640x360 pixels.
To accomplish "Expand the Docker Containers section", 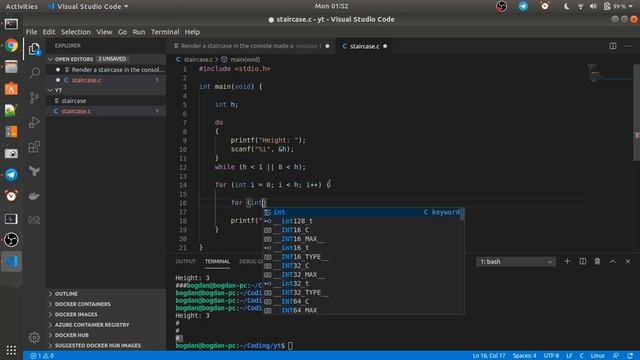I will coord(106,304).
